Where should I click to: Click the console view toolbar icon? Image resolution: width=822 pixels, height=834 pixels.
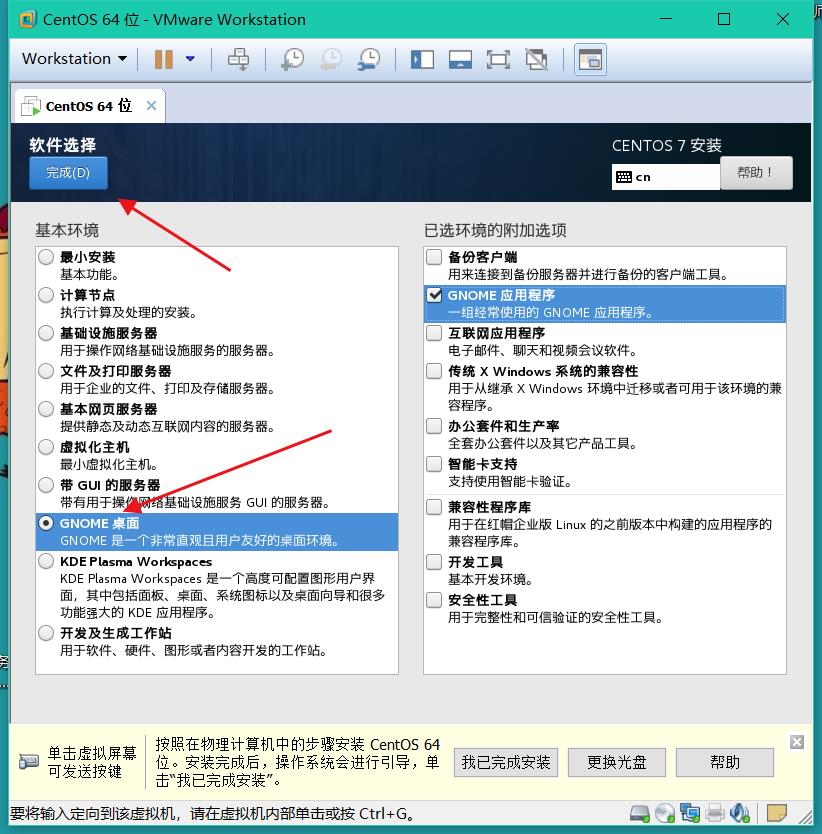click(x=590, y=59)
